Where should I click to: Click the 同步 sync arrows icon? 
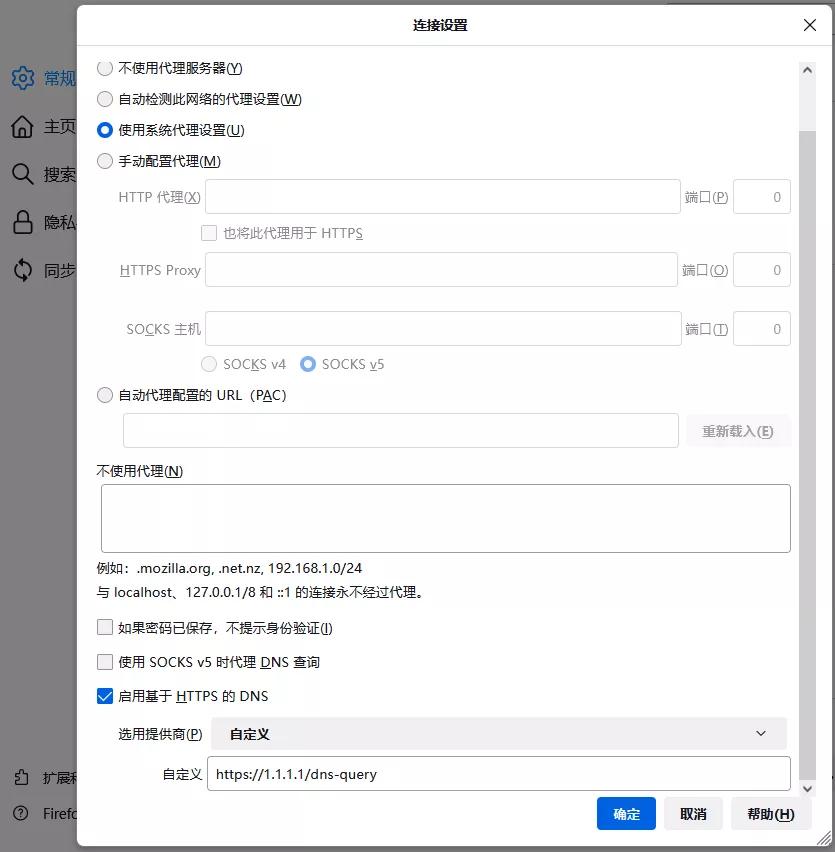[x=23, y=270]
